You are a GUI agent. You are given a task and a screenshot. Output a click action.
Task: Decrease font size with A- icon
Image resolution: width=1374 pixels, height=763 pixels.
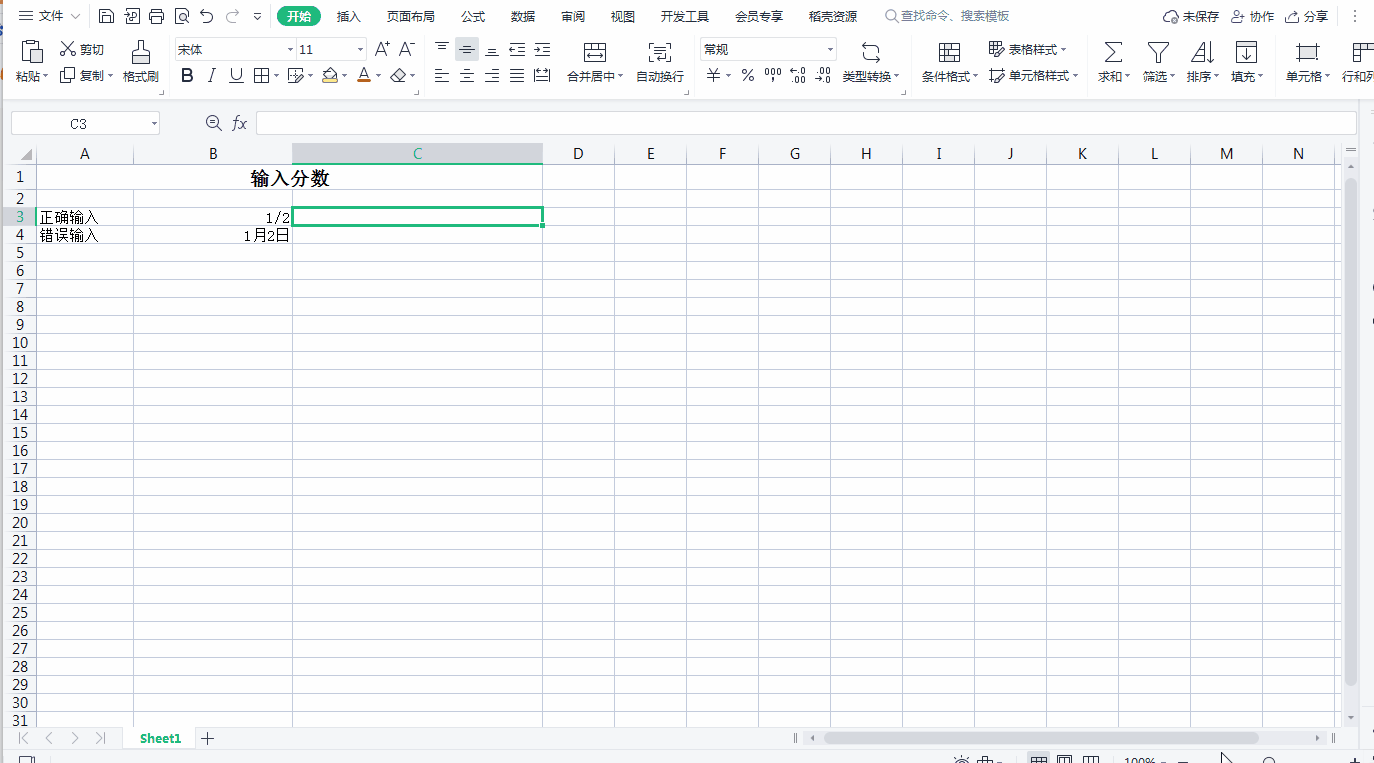click(406, 49)
